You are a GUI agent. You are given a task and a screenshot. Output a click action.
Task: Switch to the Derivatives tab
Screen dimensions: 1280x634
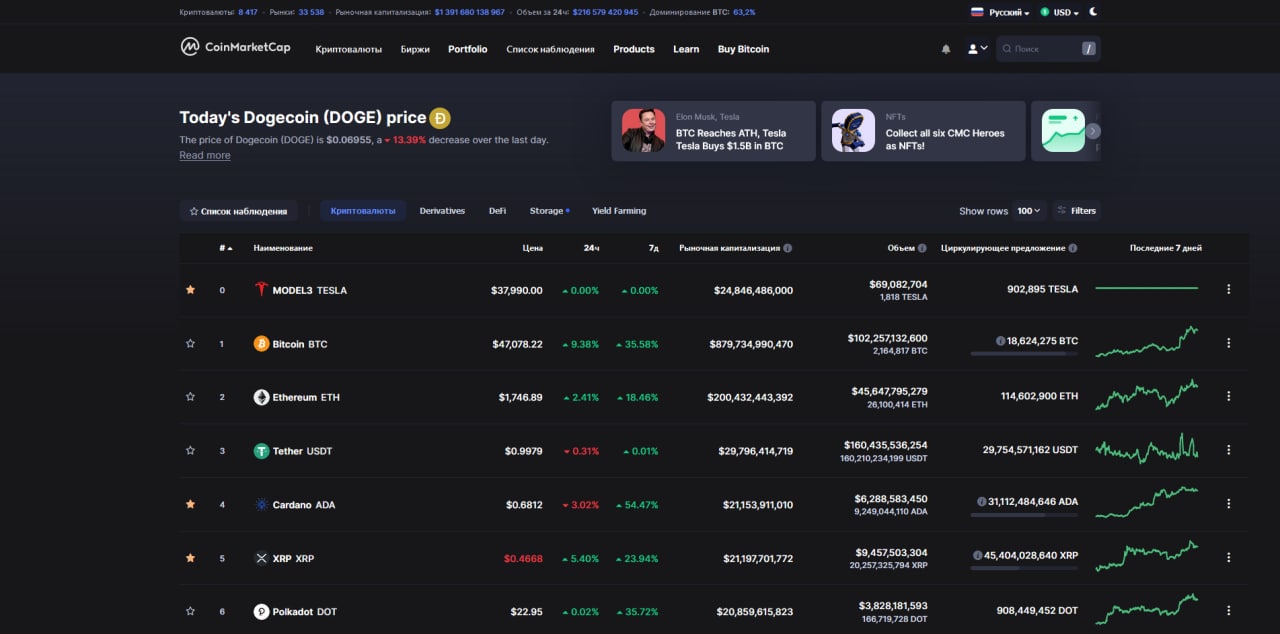(x=442, y=211)
